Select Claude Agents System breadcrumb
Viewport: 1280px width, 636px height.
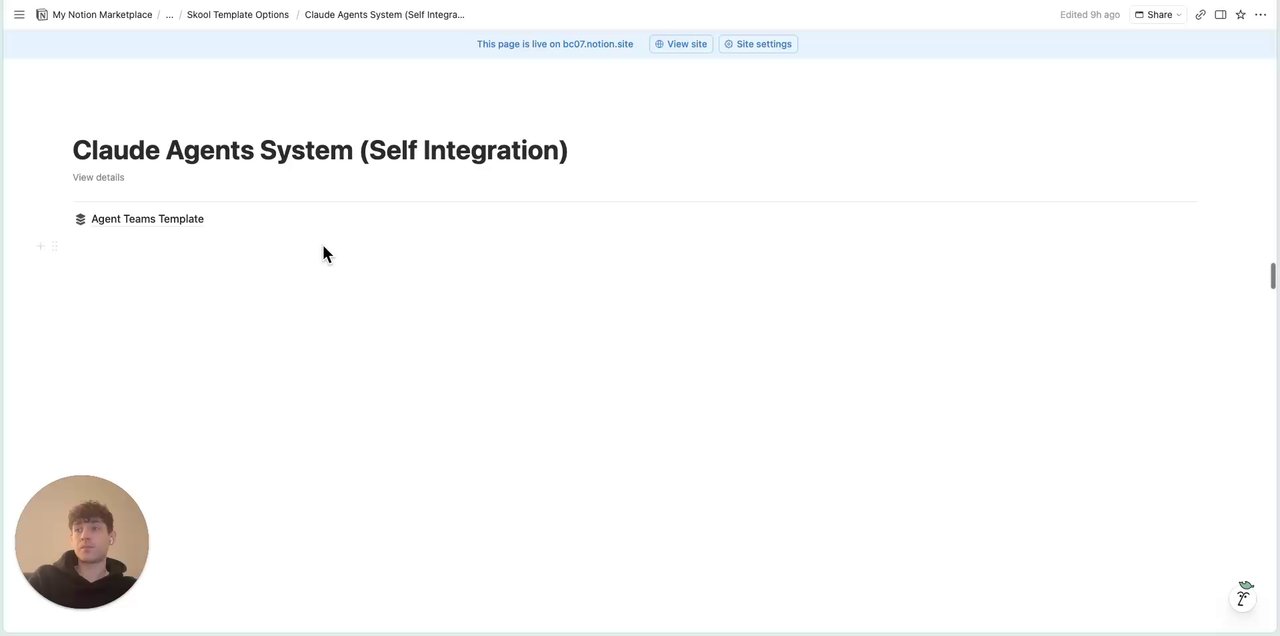point(385,15)
